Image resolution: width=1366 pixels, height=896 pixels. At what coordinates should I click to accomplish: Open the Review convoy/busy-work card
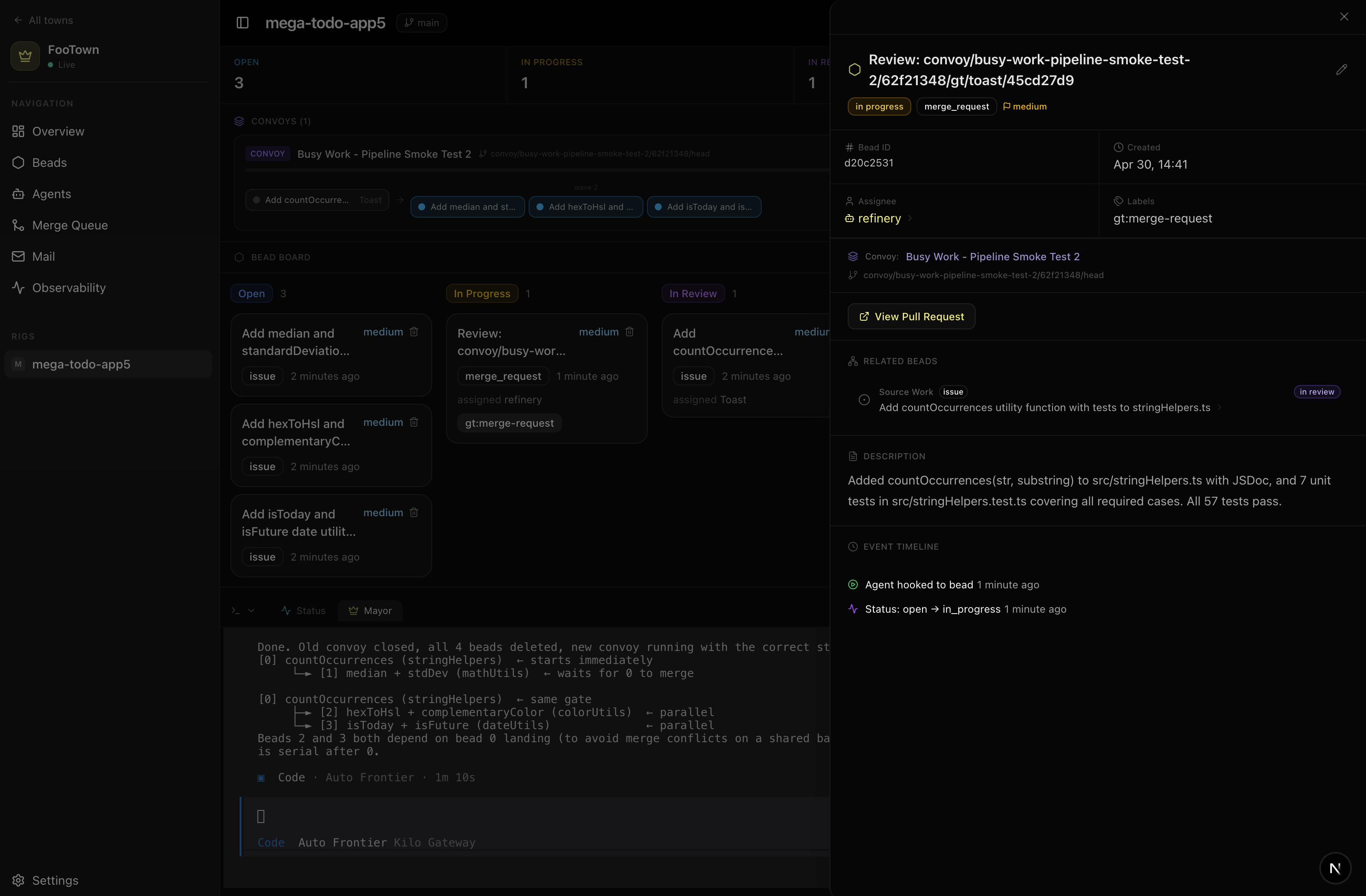(546, 378)
